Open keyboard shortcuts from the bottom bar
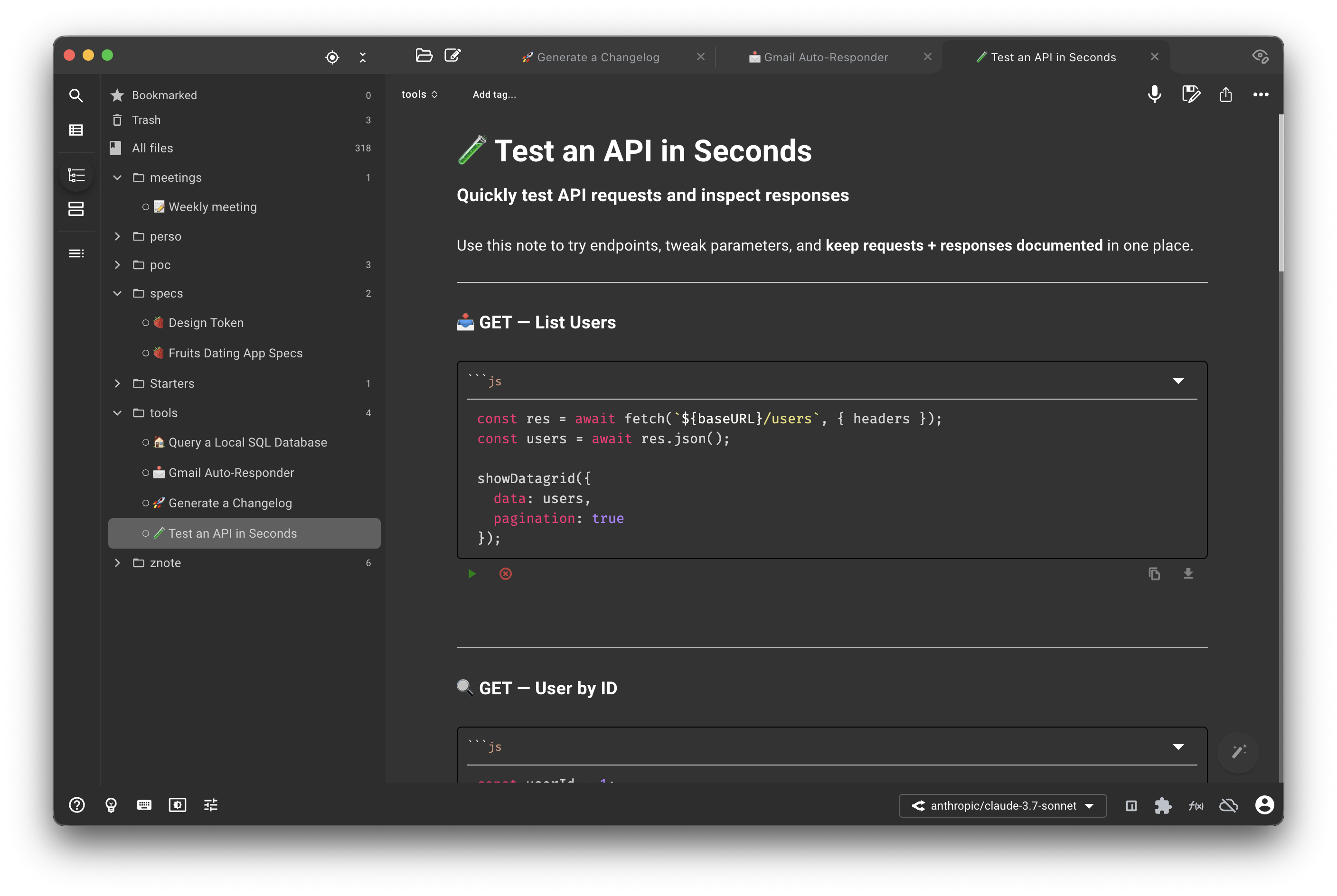Screen dimensions: 1337x896 tap(144, 805)
